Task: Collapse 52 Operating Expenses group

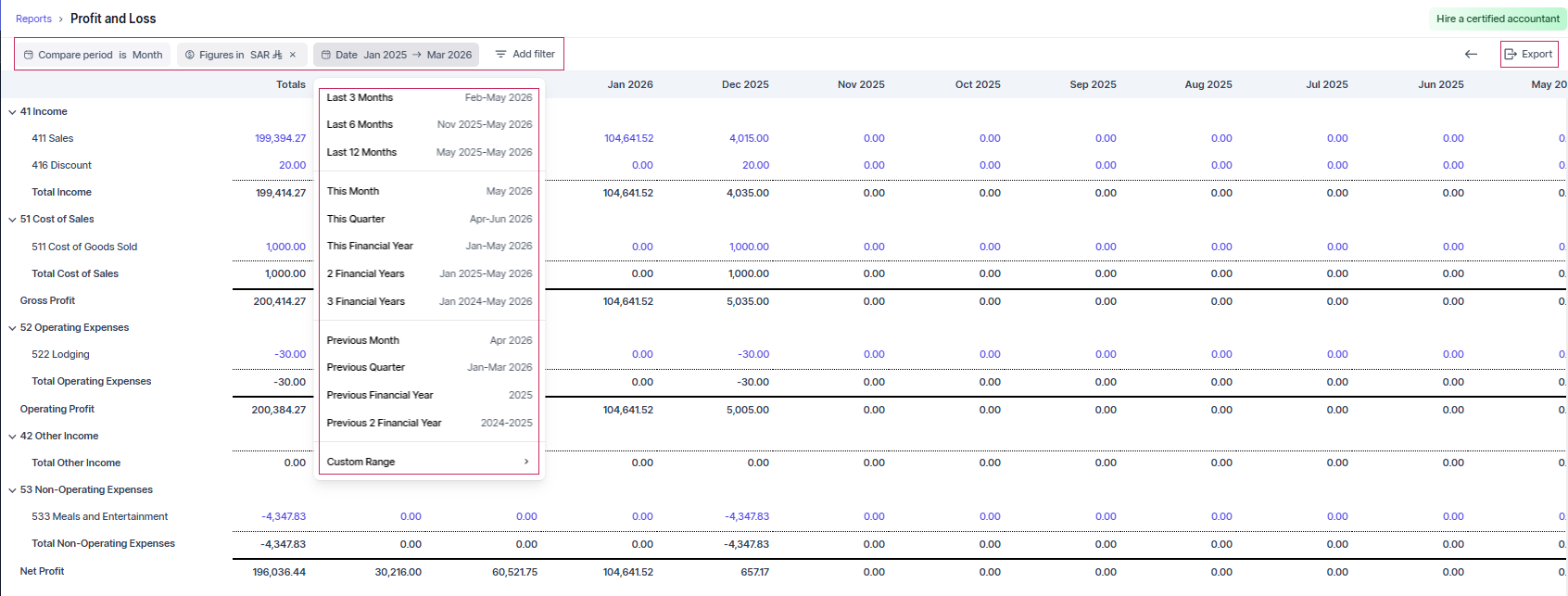Action: [12, 328]
